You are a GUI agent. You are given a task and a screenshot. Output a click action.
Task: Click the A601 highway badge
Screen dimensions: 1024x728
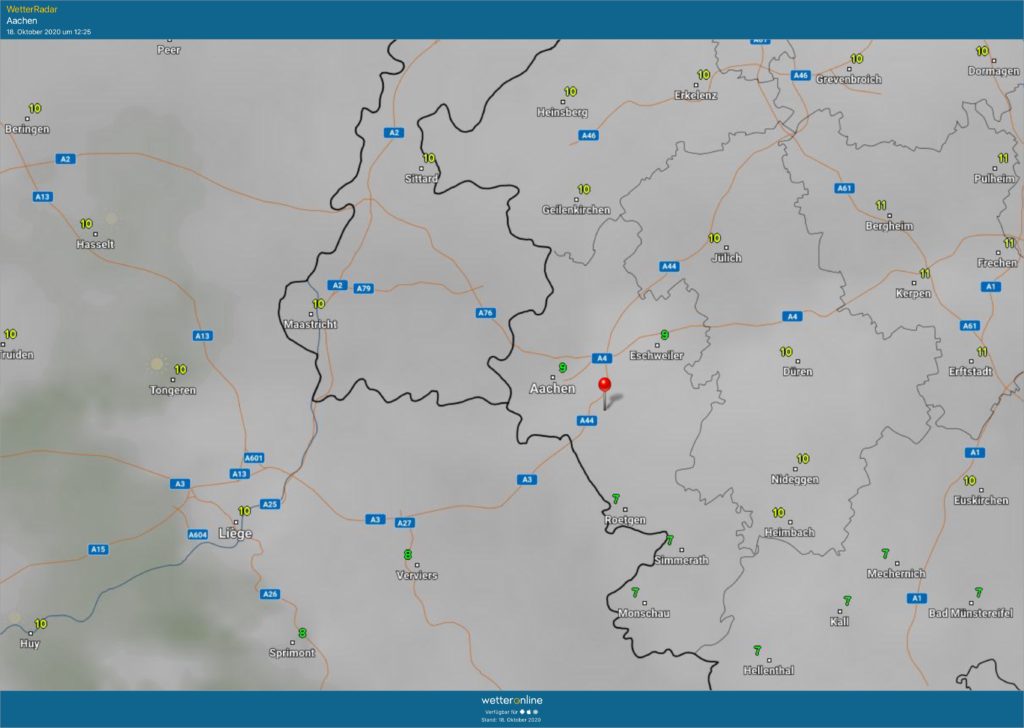point(254,458)
